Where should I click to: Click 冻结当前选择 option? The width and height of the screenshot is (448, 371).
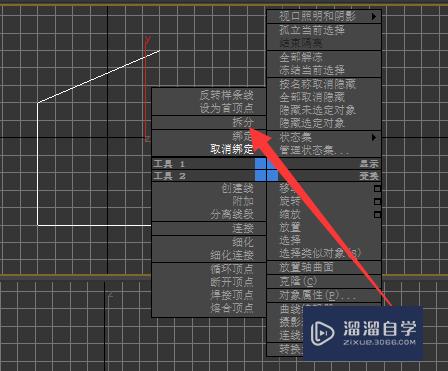(312, 70)
